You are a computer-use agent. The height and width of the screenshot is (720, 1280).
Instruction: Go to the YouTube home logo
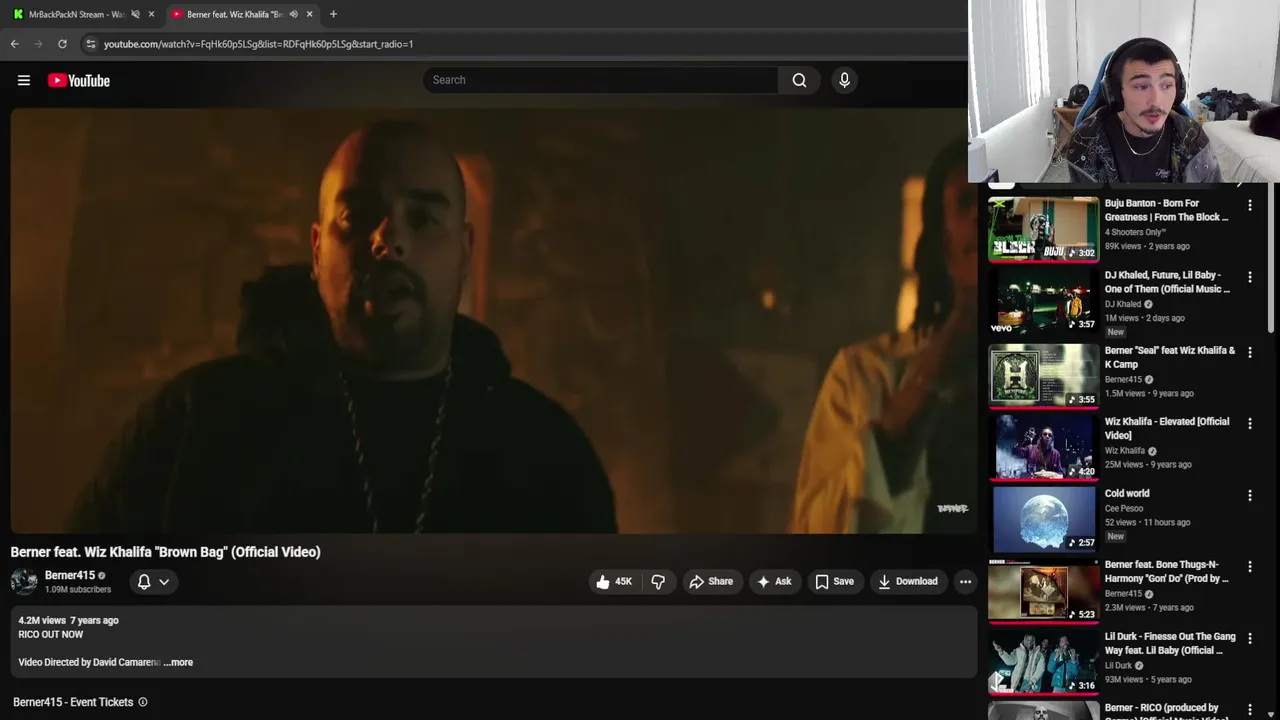click(x=79, y=80)
